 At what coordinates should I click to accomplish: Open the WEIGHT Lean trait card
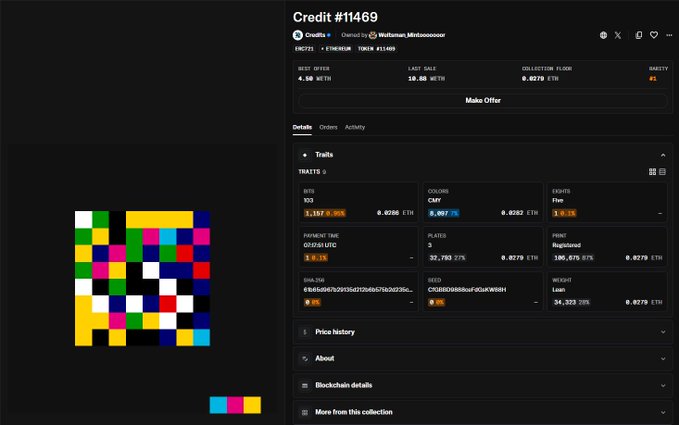pyautogui.click(x=608, y=292)
